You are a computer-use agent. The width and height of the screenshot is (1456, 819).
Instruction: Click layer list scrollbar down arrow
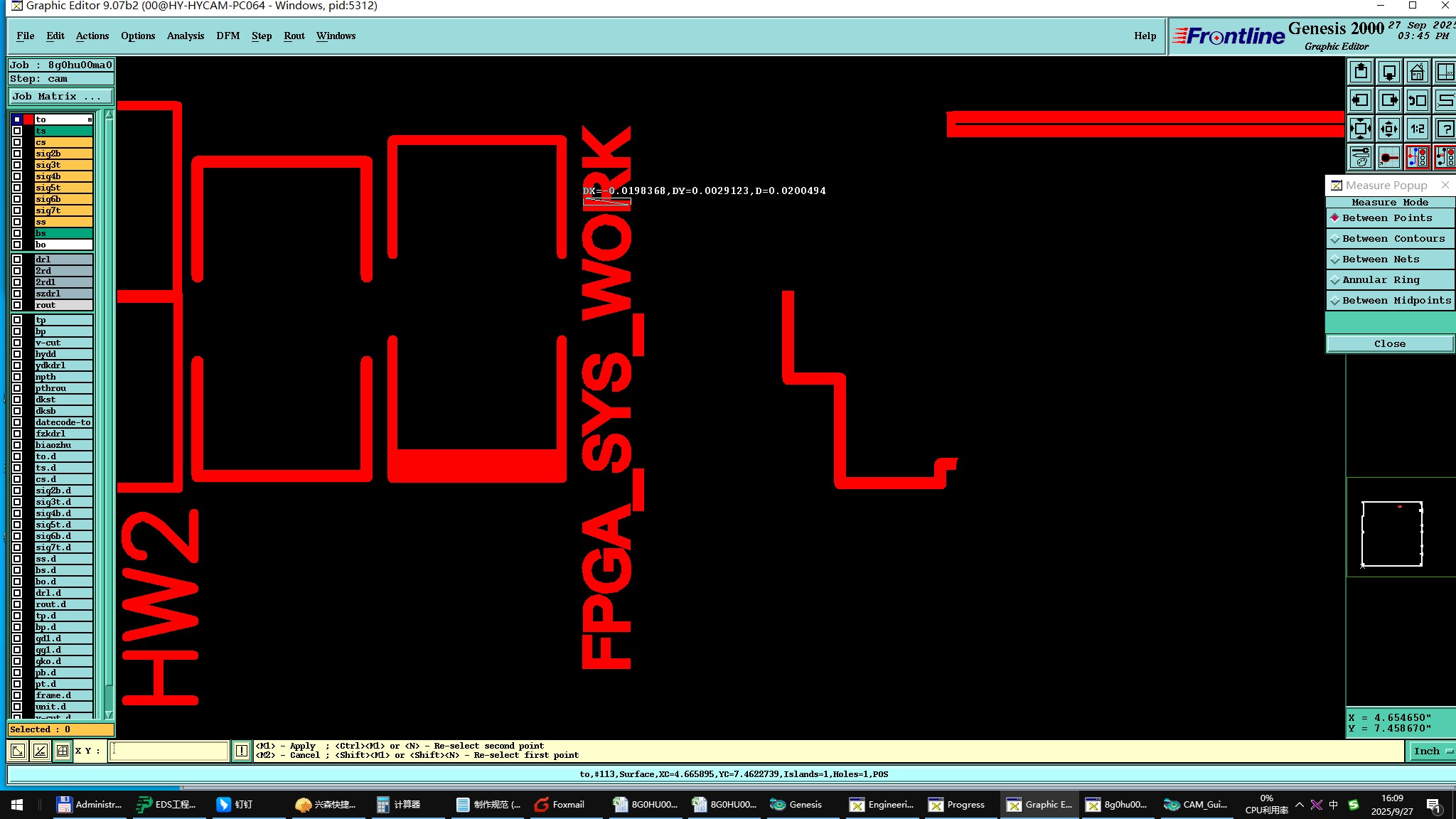point(109,714)
